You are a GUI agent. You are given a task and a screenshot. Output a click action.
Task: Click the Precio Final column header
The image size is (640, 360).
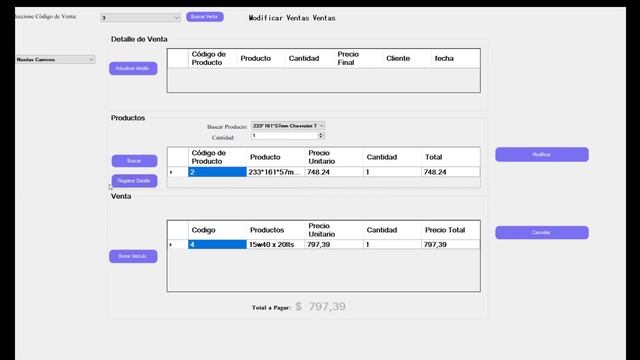click(358, 58)
